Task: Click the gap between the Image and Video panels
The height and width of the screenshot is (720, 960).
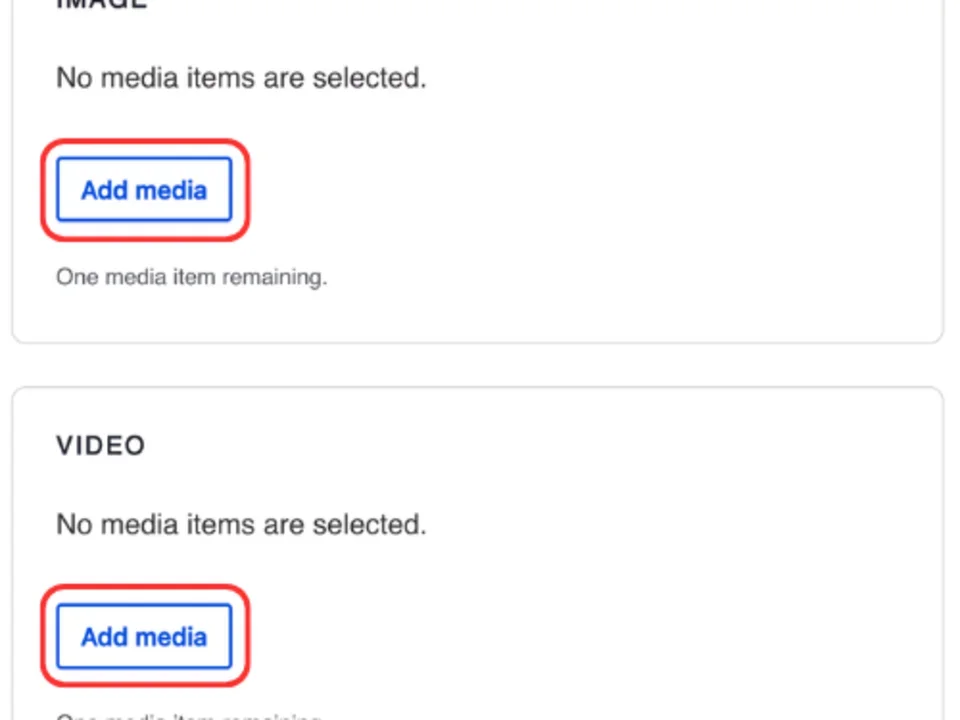Action: tap(478, 365)
